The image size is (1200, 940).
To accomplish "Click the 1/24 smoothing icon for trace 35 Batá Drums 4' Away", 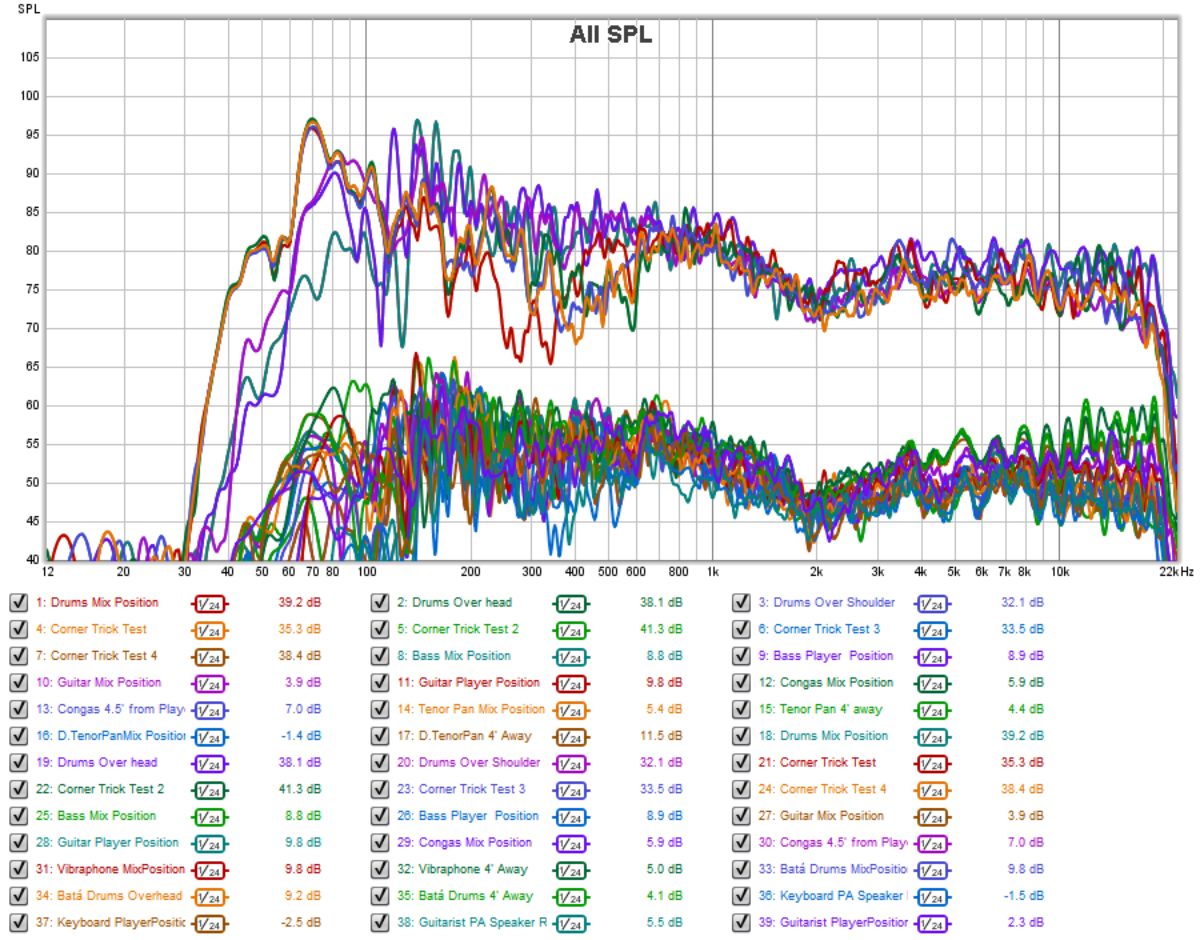I will [572, 897].
